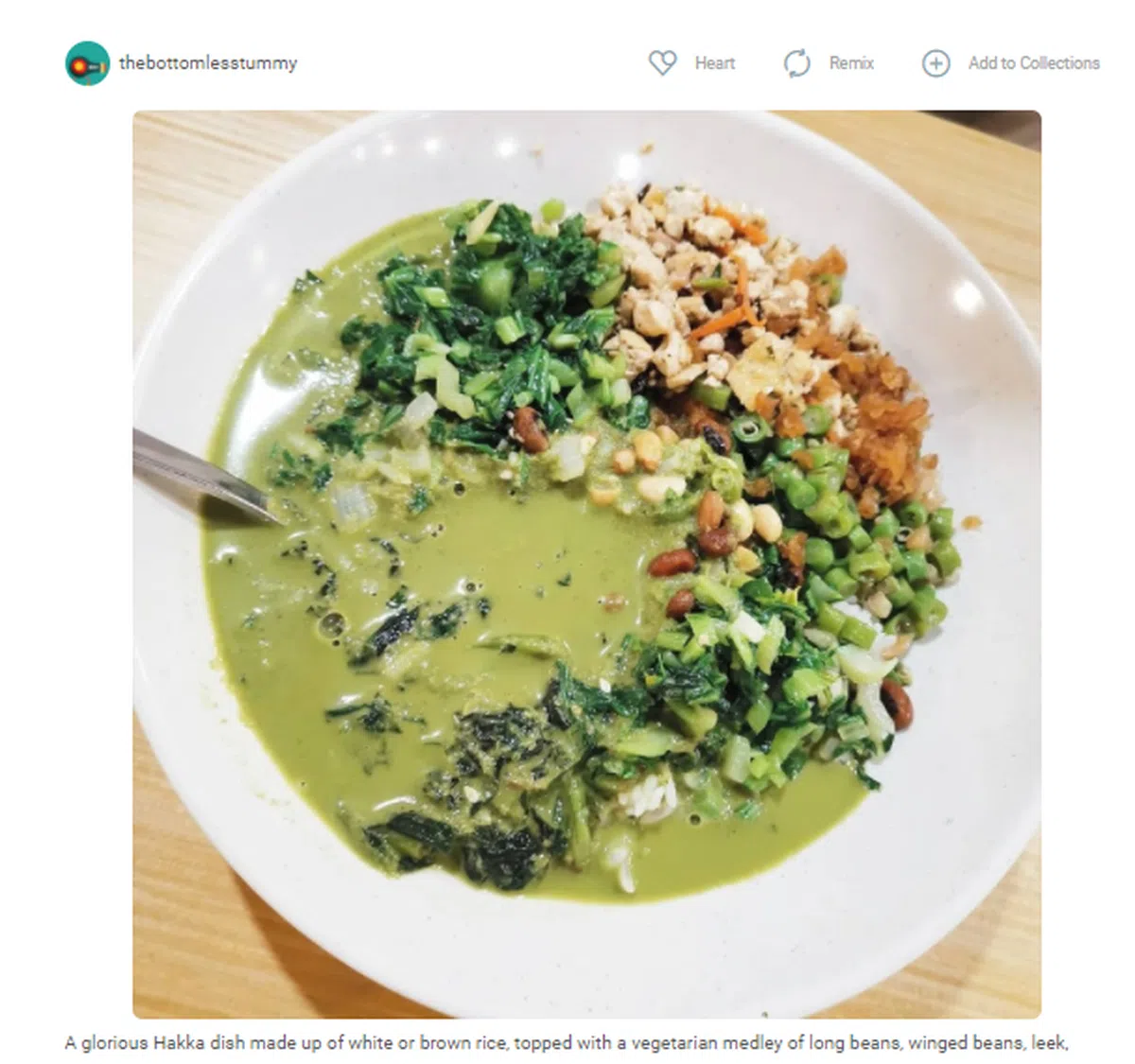This screenshot has width=1135, height=1064.
Task: Click the Remix circular arrows icon
Action: (x=797, y=63)
